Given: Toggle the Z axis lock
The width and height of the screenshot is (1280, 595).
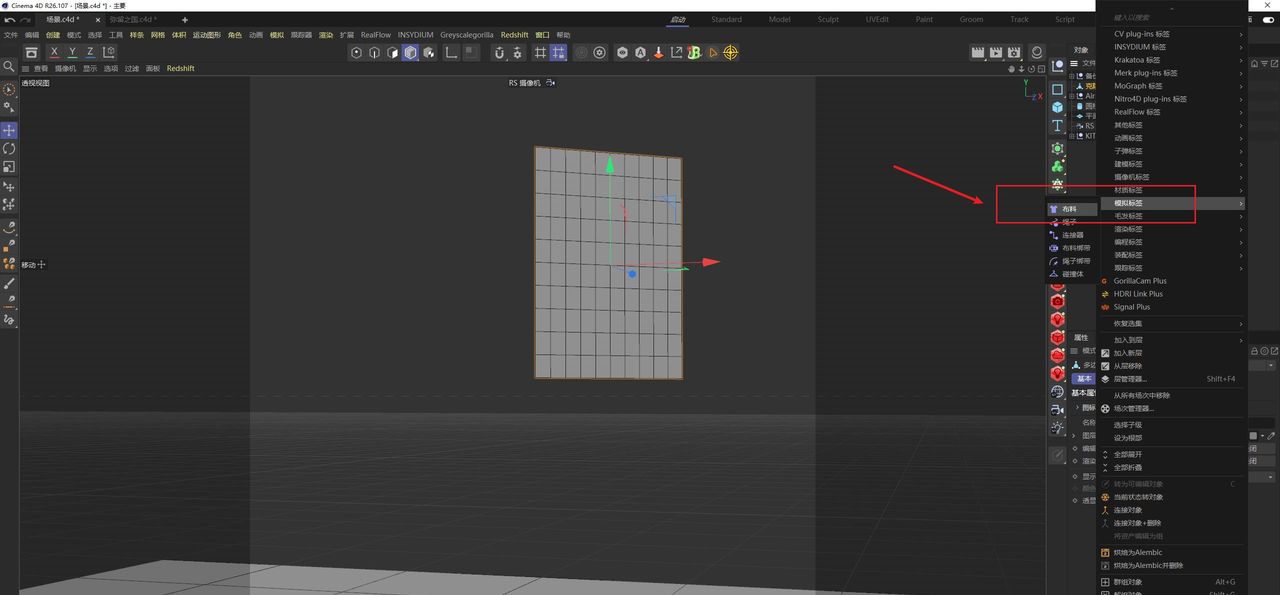Looking at the screenshot, I should point(90,52).
